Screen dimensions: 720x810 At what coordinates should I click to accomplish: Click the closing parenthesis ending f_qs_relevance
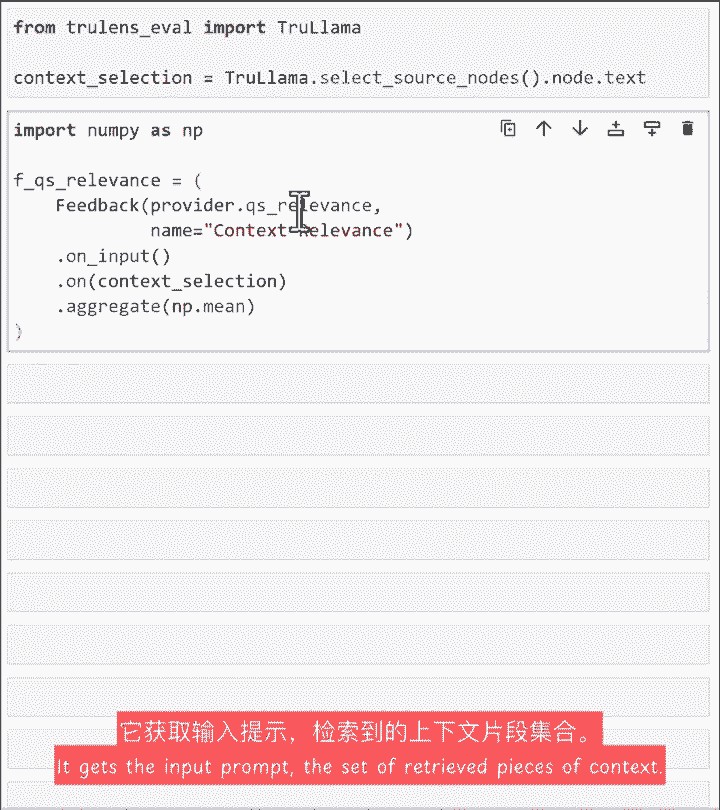tap(18, 332)
